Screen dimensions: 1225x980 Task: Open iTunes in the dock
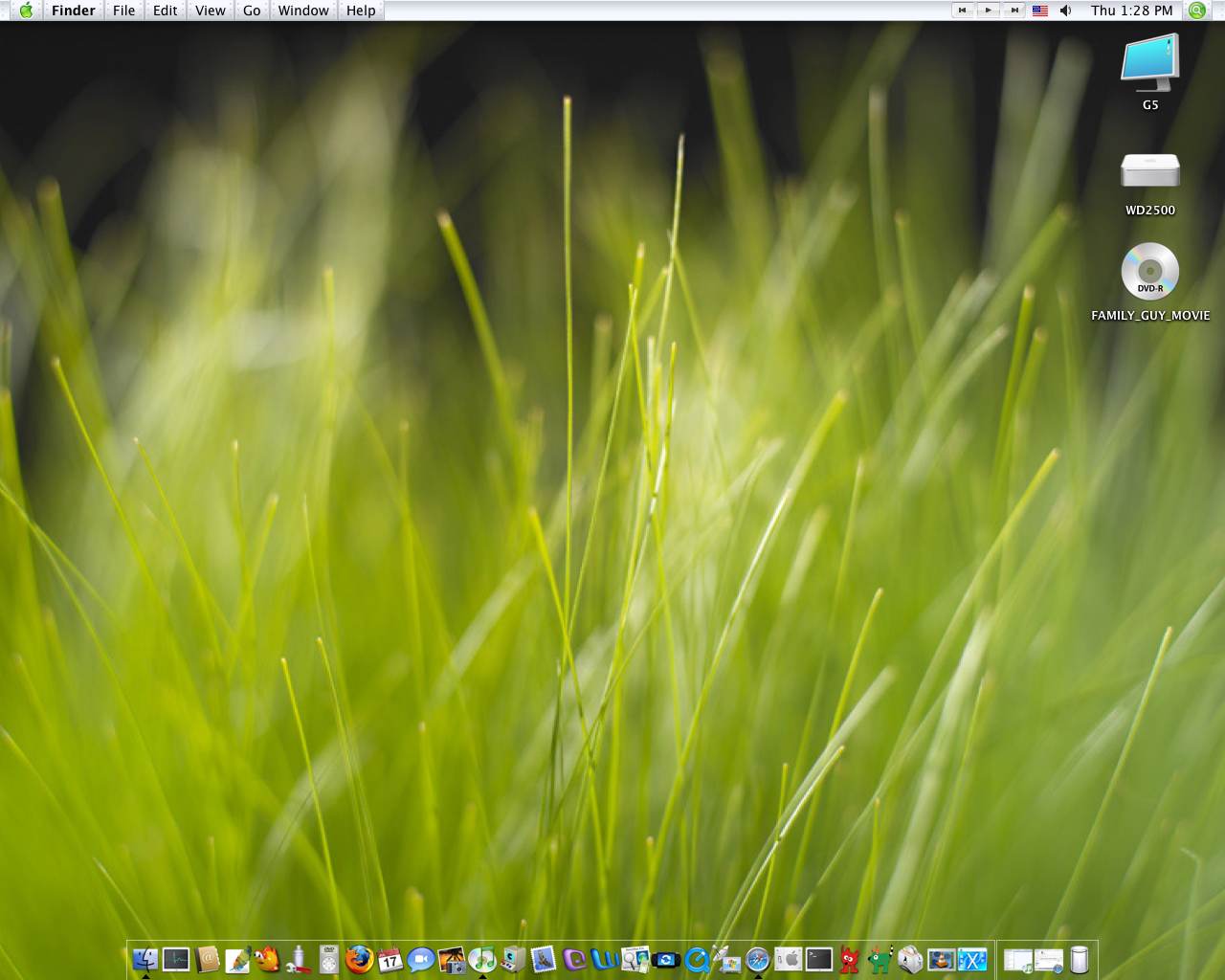pos(482,959)
